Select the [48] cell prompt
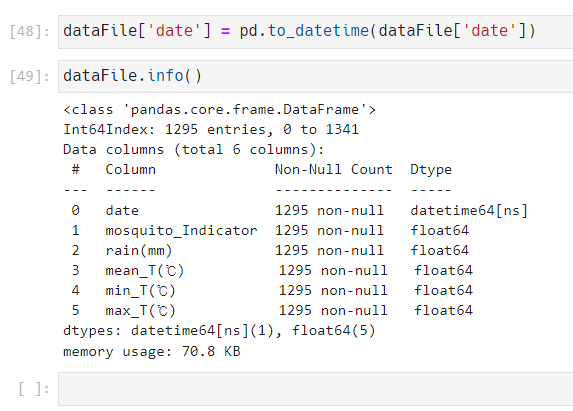The image size is (573, 411). point(29,32)
